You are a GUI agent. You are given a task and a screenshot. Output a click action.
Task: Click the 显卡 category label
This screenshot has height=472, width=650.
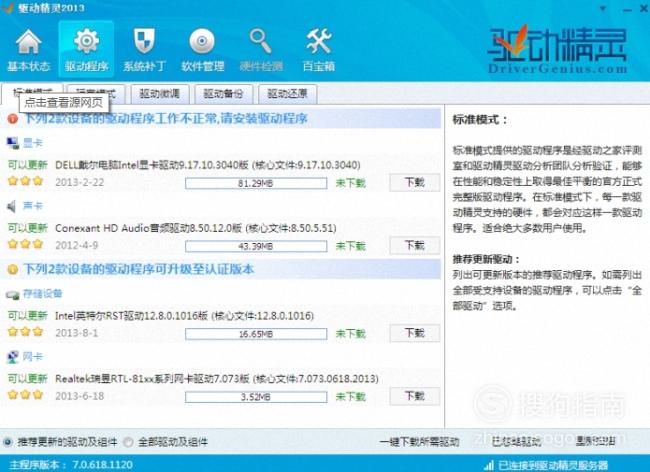tap(33, 143)
